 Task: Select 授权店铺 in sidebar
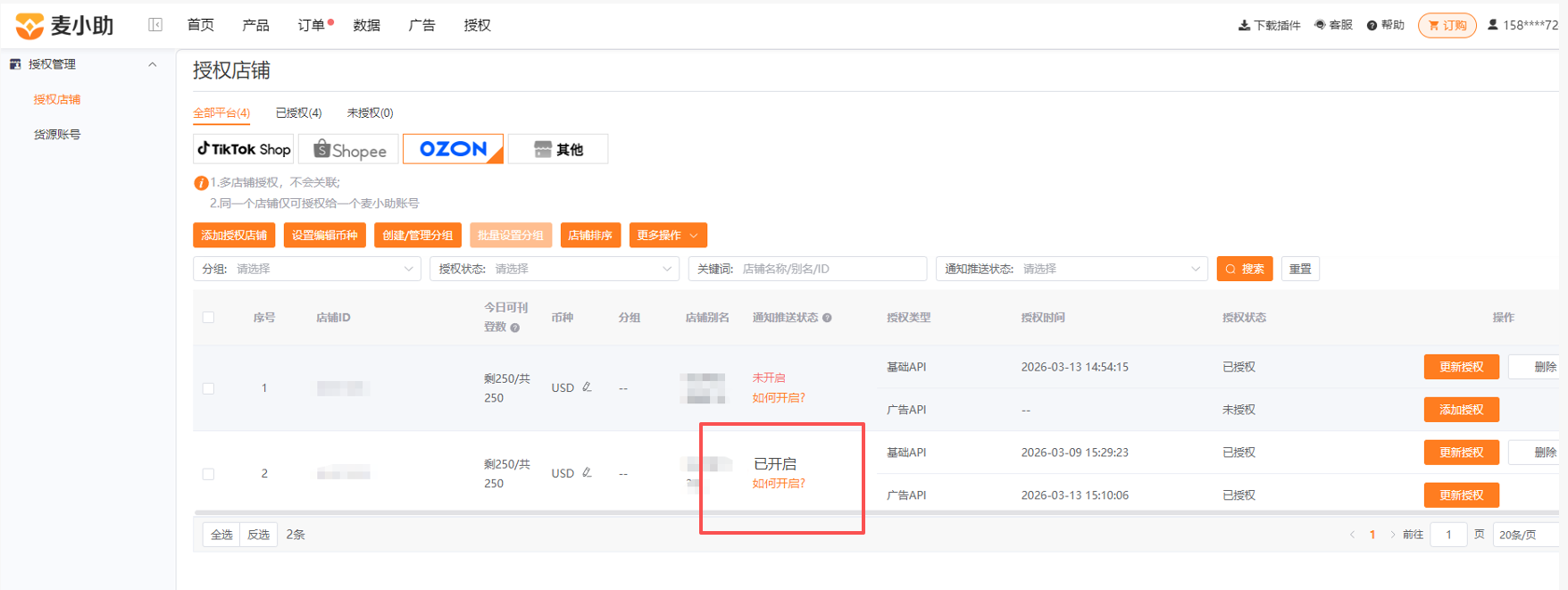[57, 99]
